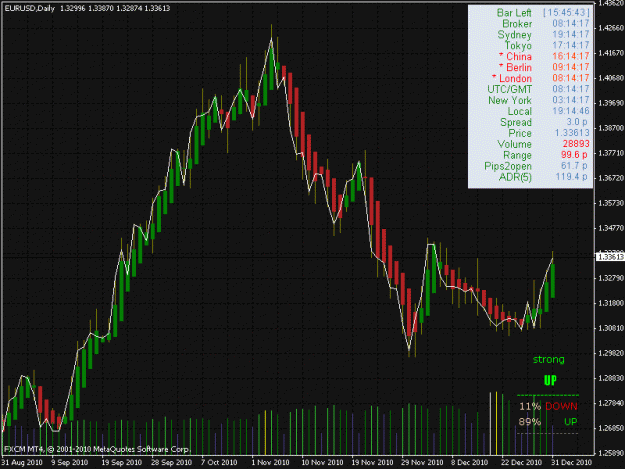This screenshot has height=469, width=625.
Task: Click the 1.26850 price axis label
Action: click(611, 428)
